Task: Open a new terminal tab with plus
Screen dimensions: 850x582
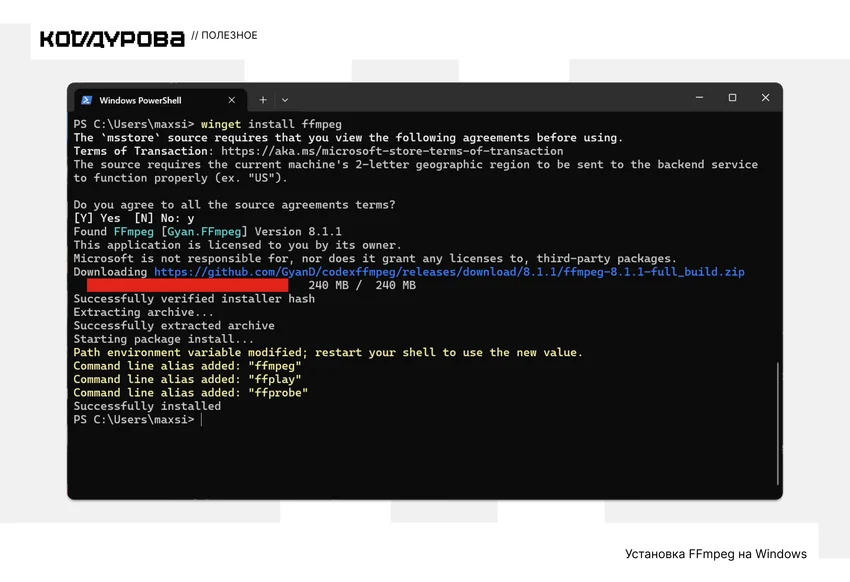Action: pyautogui.click(x=263, y=100)
